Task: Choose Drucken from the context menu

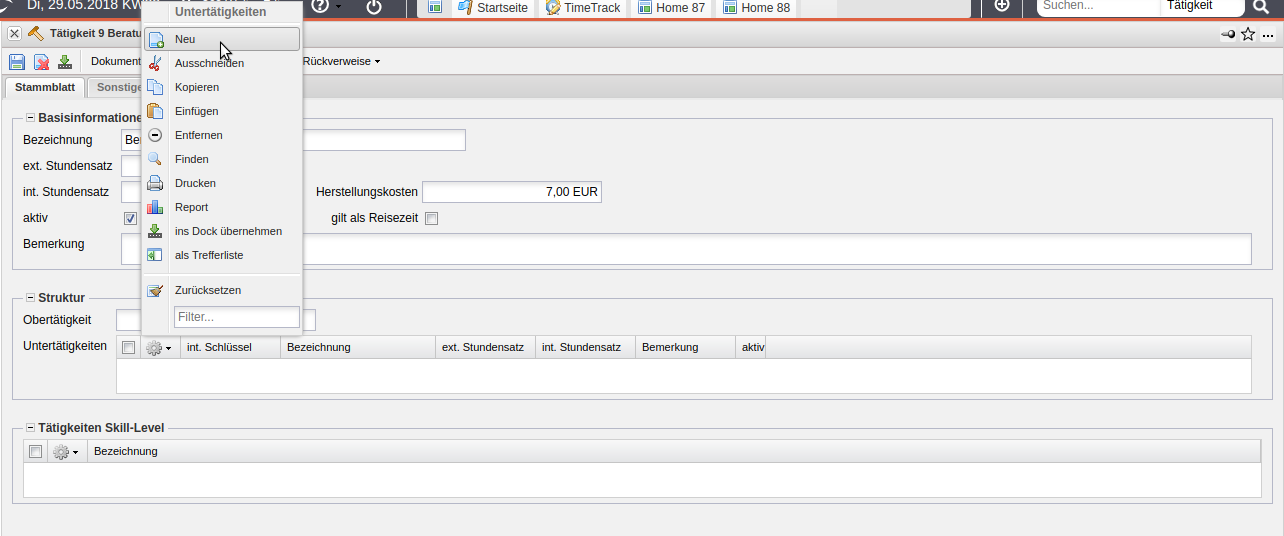Action: (x=221, y=183)
